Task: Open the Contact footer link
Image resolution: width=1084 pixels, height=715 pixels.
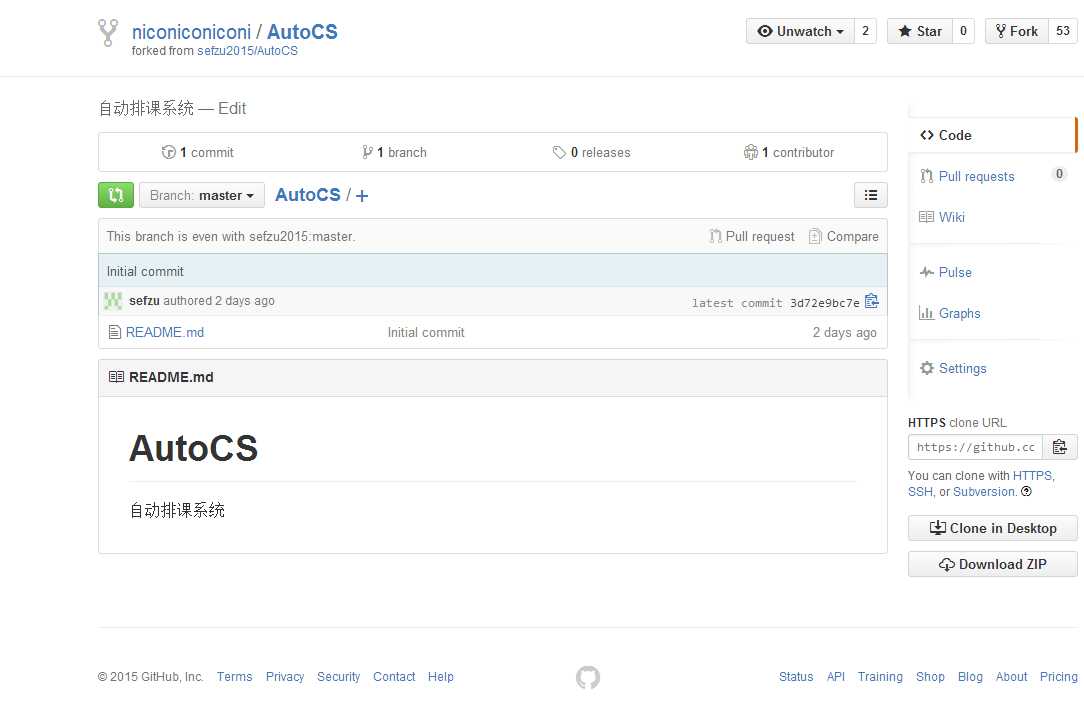Action: [x=394, y=677]
